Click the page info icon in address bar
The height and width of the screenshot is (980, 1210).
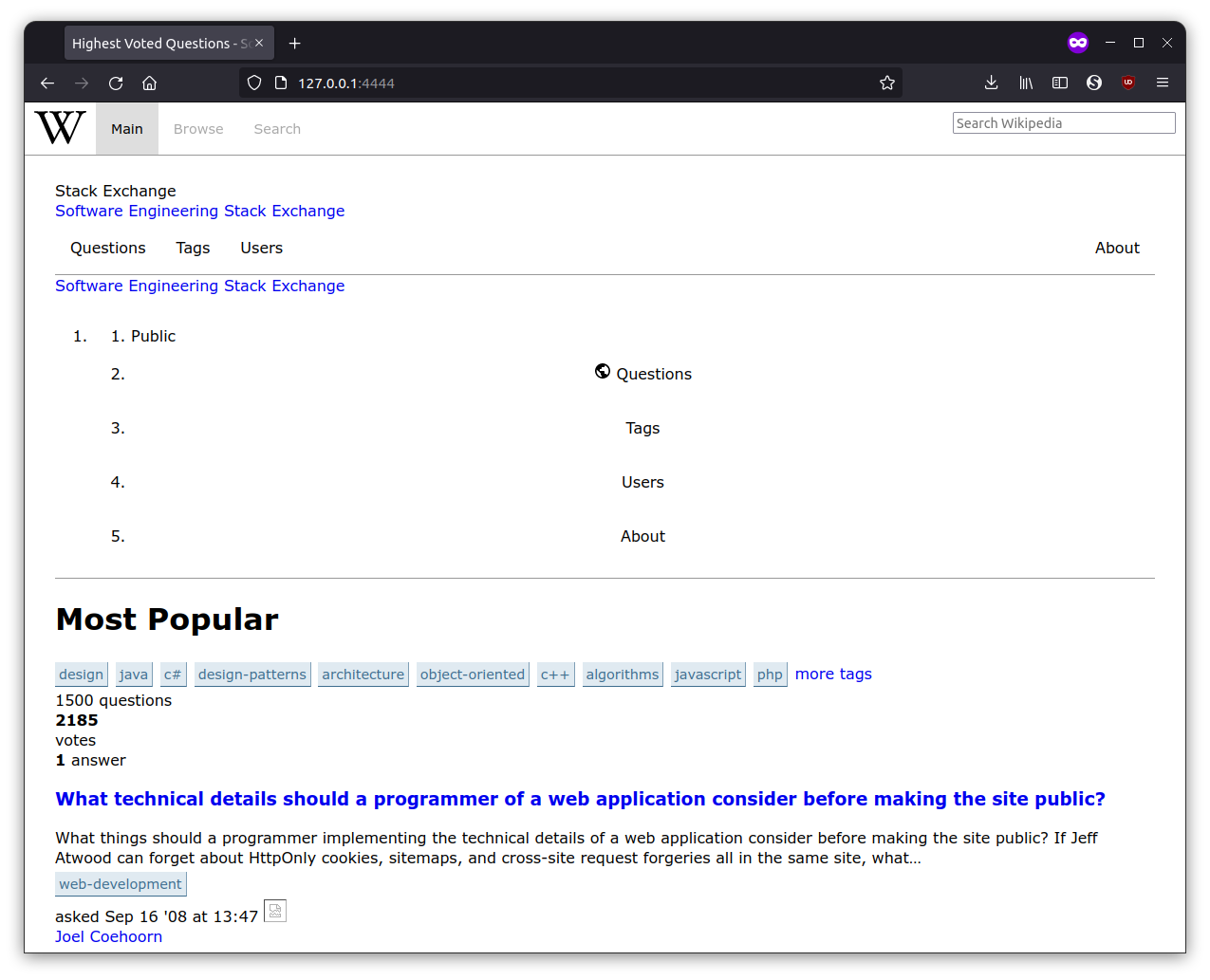(x=281, y=83)
